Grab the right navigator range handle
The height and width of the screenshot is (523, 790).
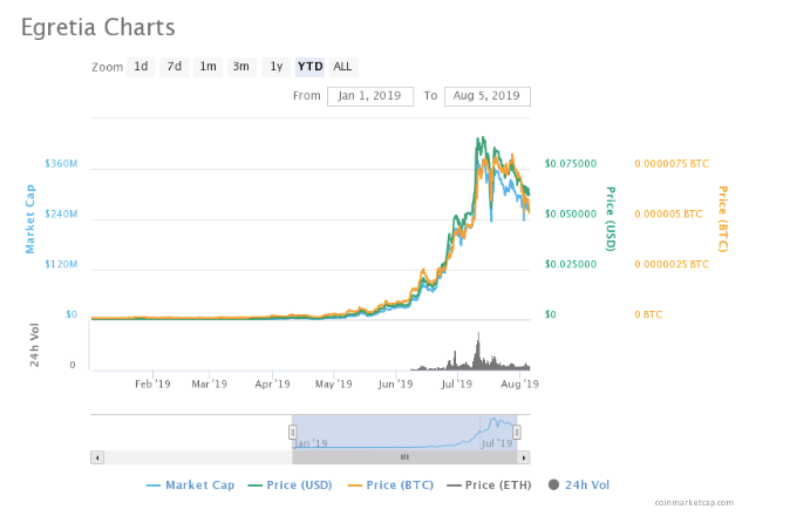coord(517,432)
